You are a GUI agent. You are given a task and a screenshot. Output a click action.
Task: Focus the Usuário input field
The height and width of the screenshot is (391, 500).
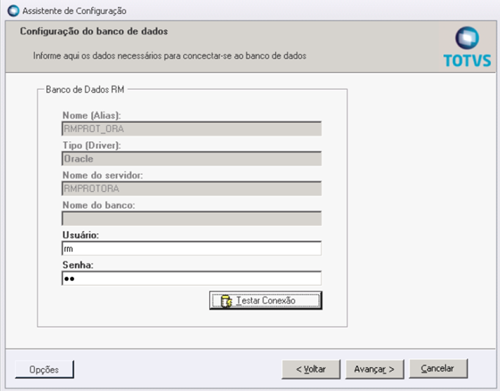pos(192,248)
